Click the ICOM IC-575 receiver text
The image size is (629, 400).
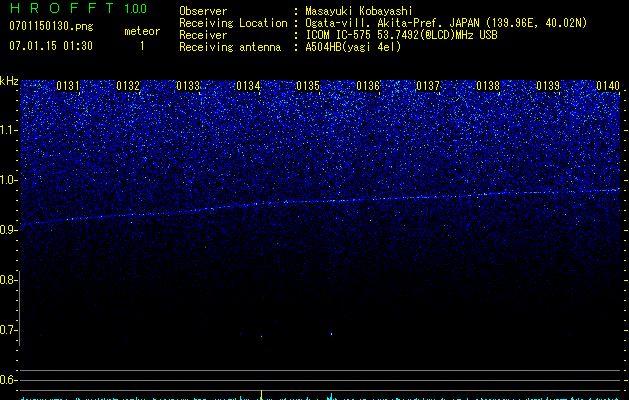401,35
